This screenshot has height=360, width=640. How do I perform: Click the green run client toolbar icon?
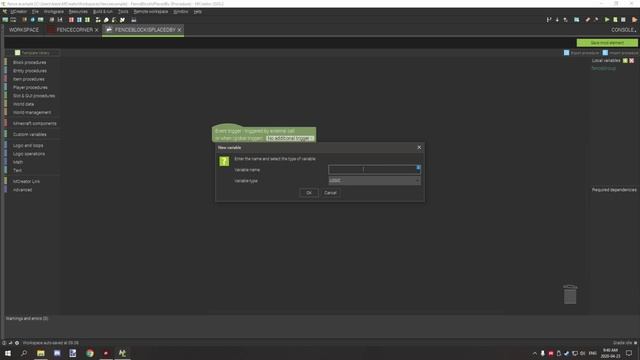pos(607,20)
